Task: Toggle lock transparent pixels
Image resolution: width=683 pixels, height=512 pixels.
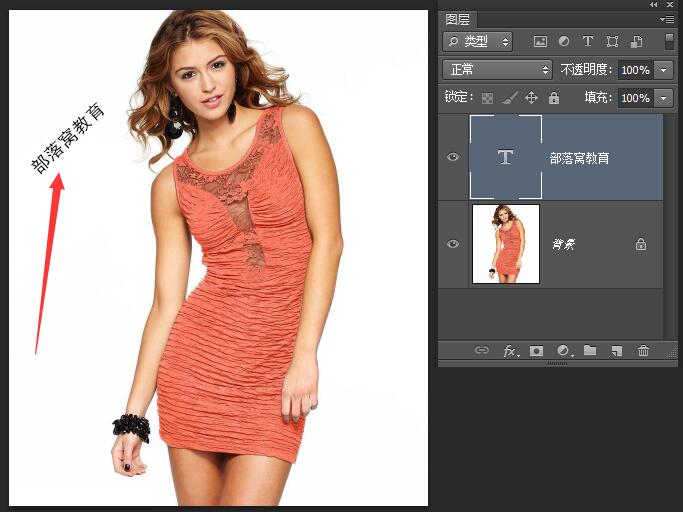Action: tap(488, 98)
